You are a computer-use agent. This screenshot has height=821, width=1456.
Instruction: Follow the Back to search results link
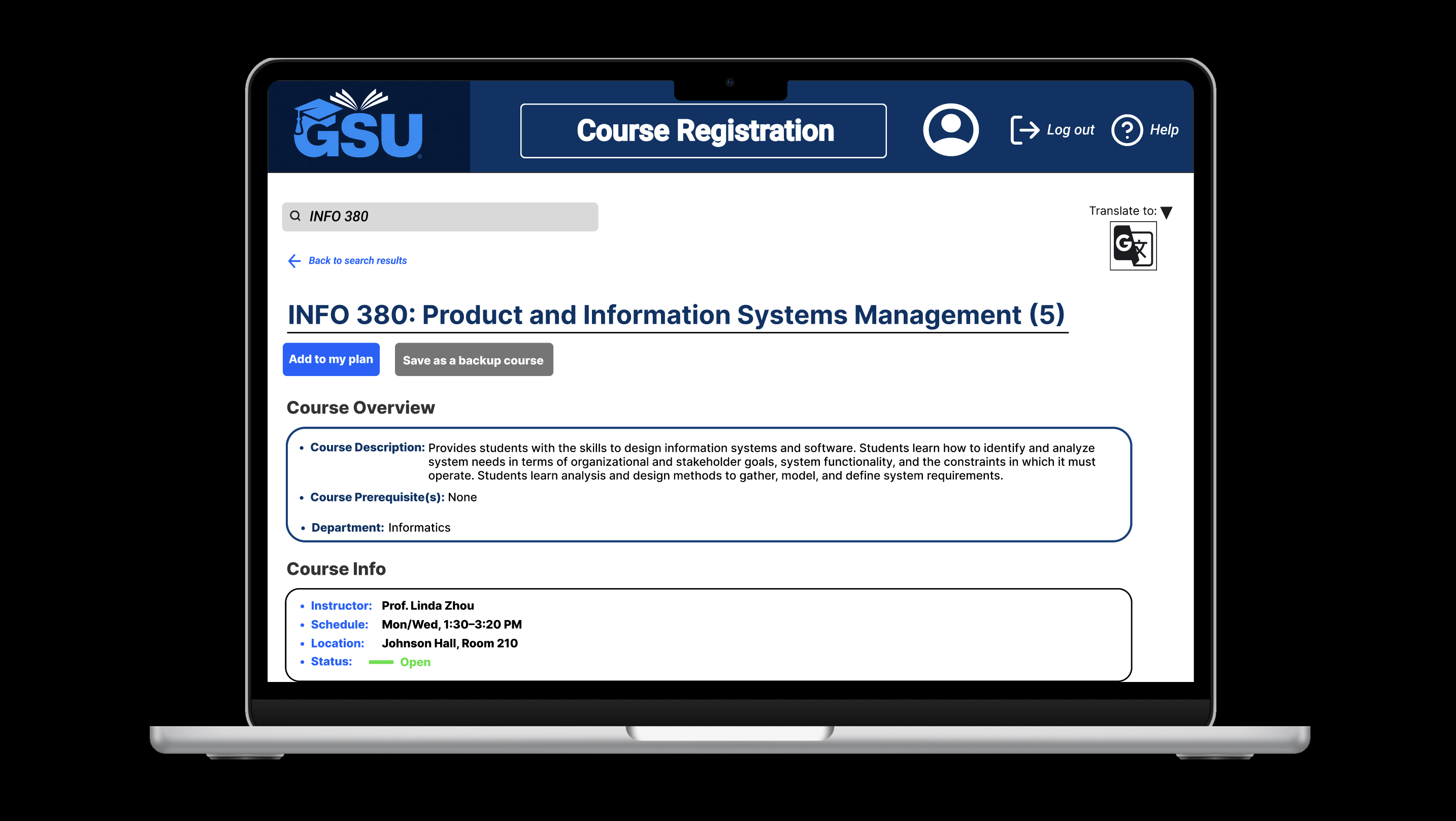point(357,260)
